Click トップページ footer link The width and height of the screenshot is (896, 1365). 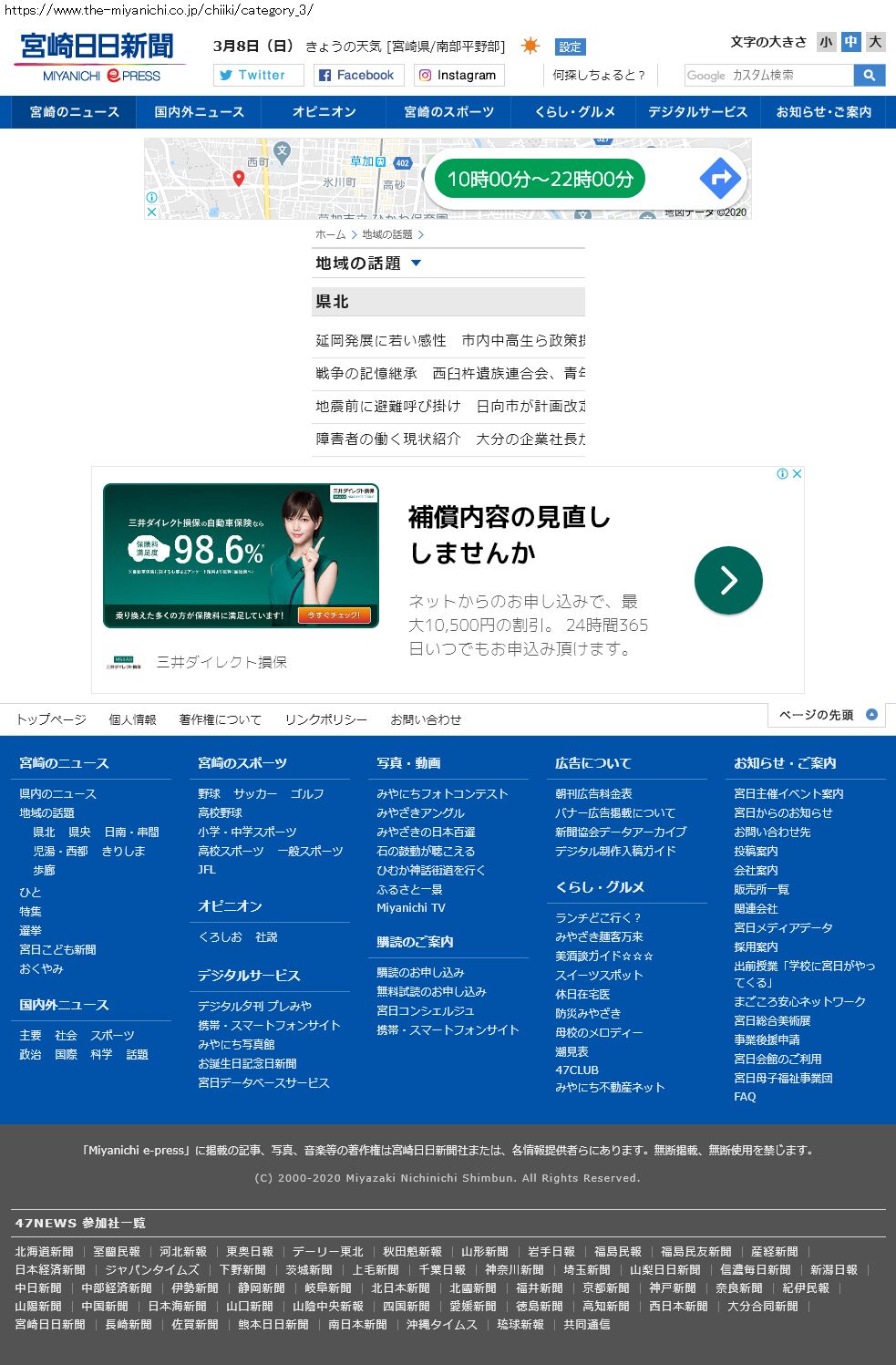[x=51, y=719]
